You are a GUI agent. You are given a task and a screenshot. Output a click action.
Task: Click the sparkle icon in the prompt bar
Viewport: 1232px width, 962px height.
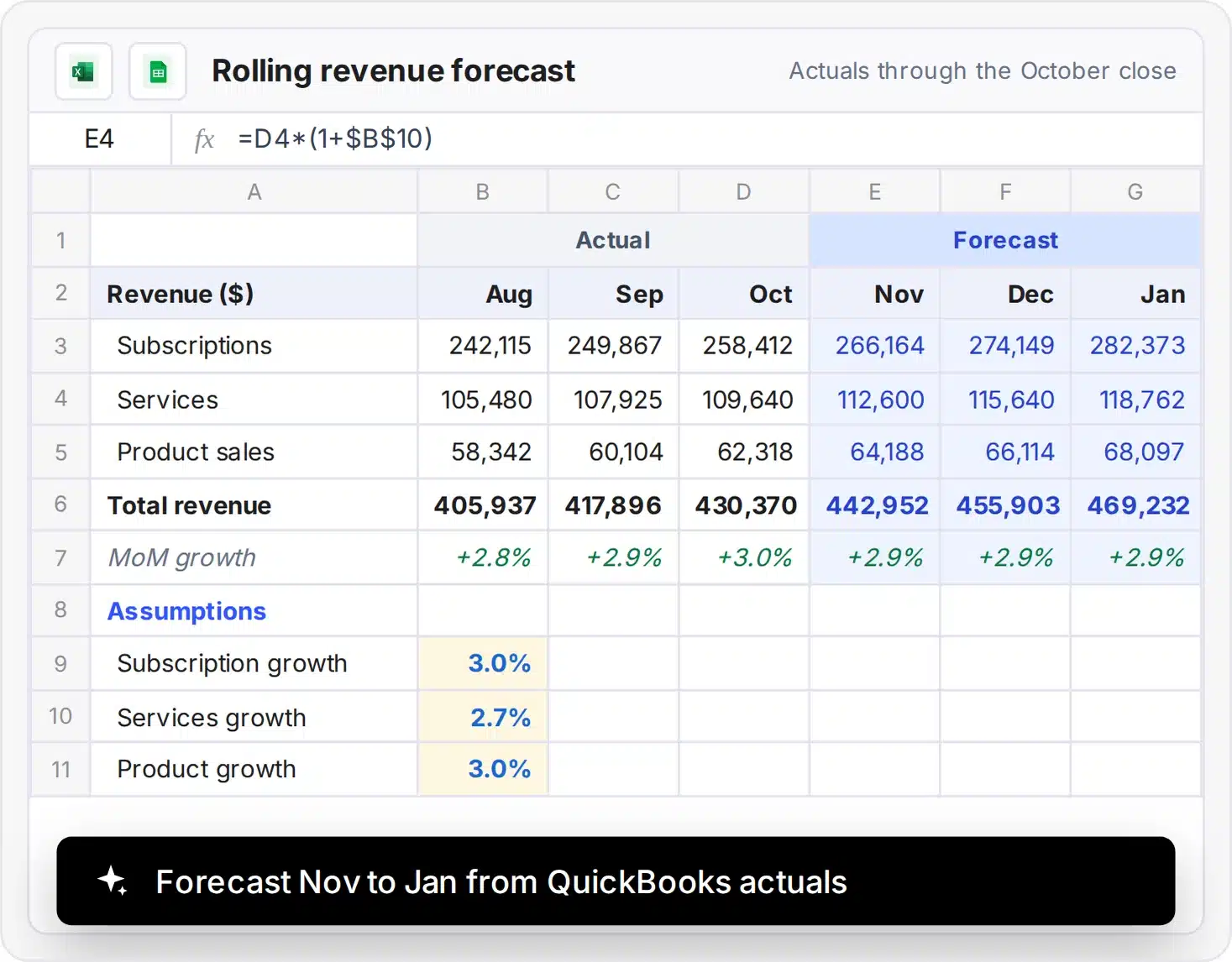tap(113, 881)
